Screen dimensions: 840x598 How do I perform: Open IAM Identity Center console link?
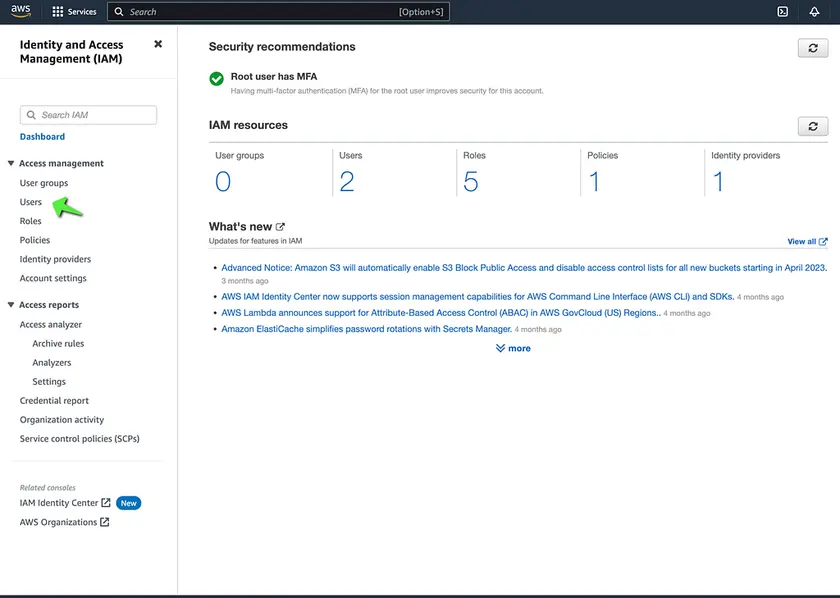[x=59, y=503]
